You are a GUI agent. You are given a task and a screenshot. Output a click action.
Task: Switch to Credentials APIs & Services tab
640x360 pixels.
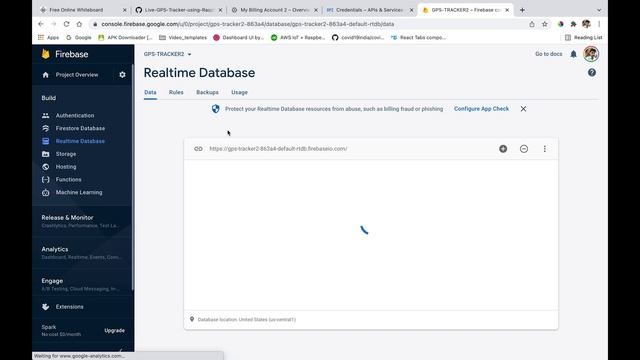[x=369, y=10]
